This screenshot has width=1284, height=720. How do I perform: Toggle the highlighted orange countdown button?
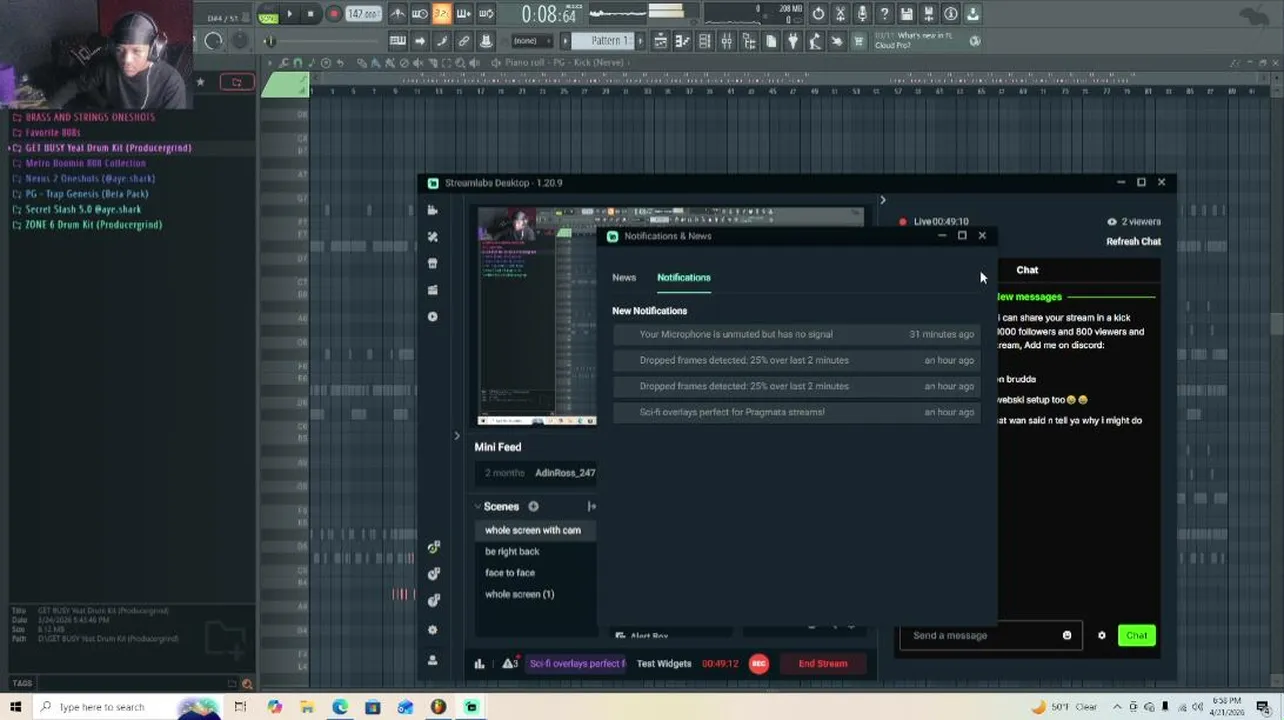[441, 14]
